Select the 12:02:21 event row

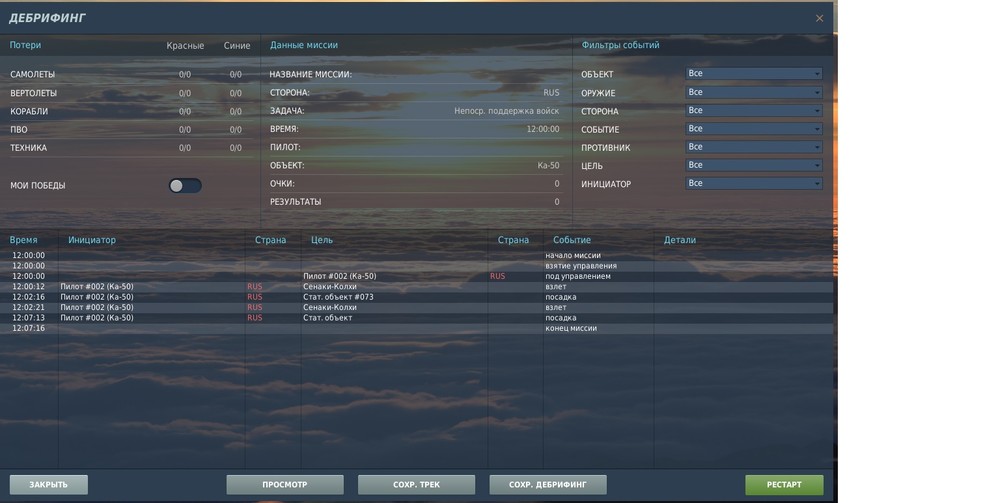(416, 307)
